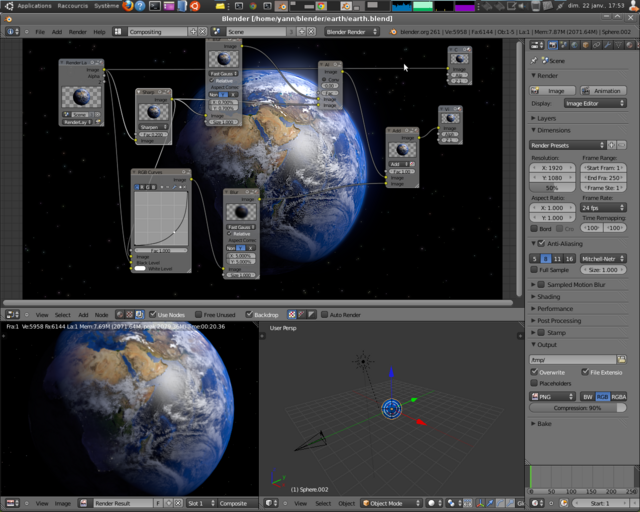Viewport: 640px width, 512px height.
Task: Open the Blender Render engine dropdown
Action: point(352,32)
